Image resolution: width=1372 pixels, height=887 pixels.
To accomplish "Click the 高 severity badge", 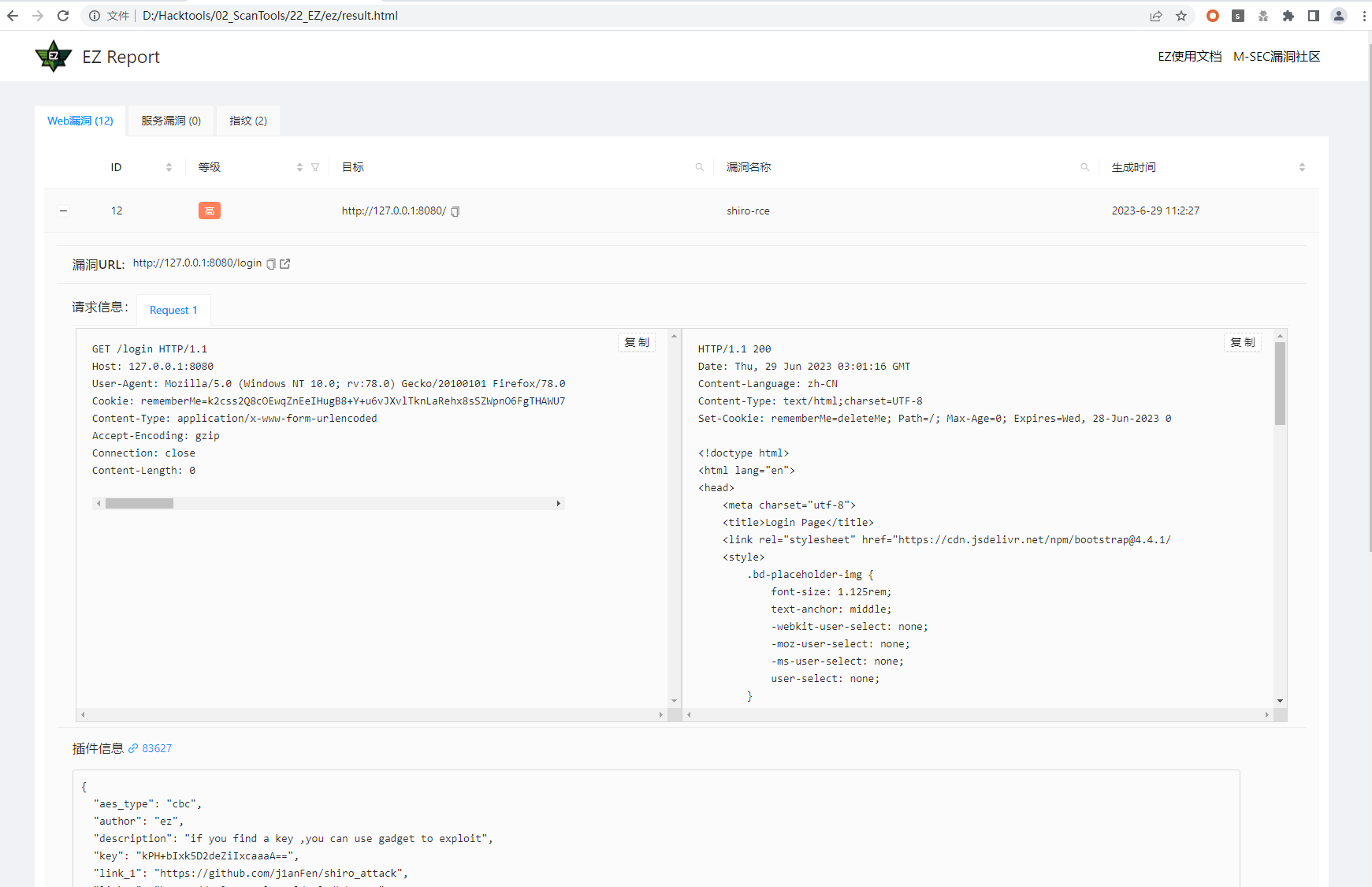I will click(210, 211).
